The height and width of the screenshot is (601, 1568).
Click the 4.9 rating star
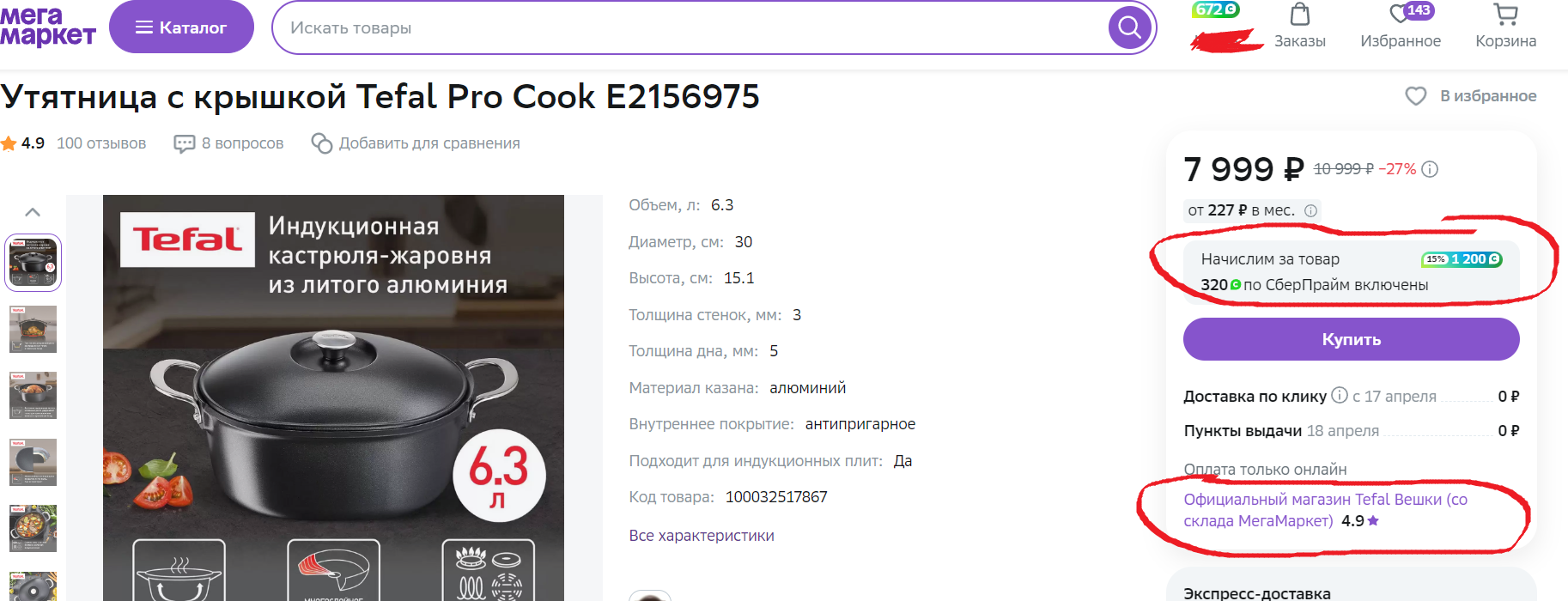click(x=9, y=143)
